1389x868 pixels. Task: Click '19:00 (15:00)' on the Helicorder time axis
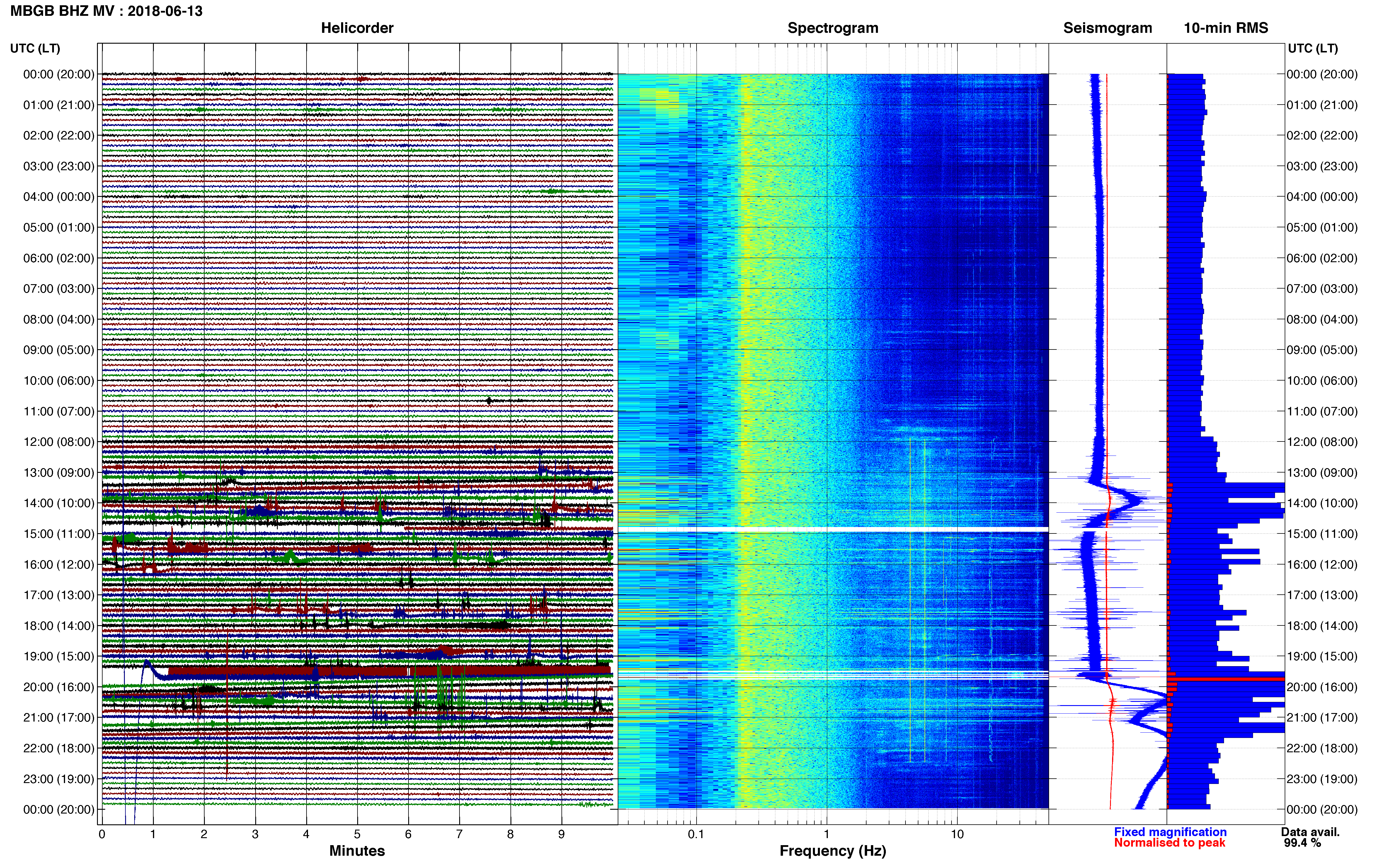tap(59, 656)
